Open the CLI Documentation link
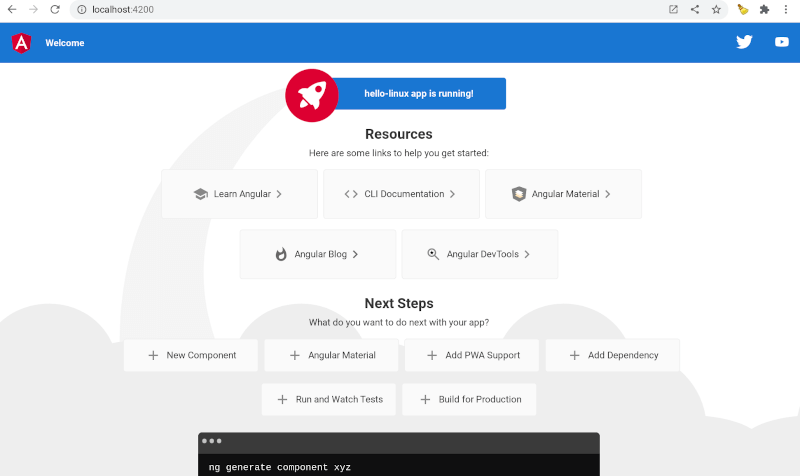Viewport: 800px width, 476px height. pos(402,194)
